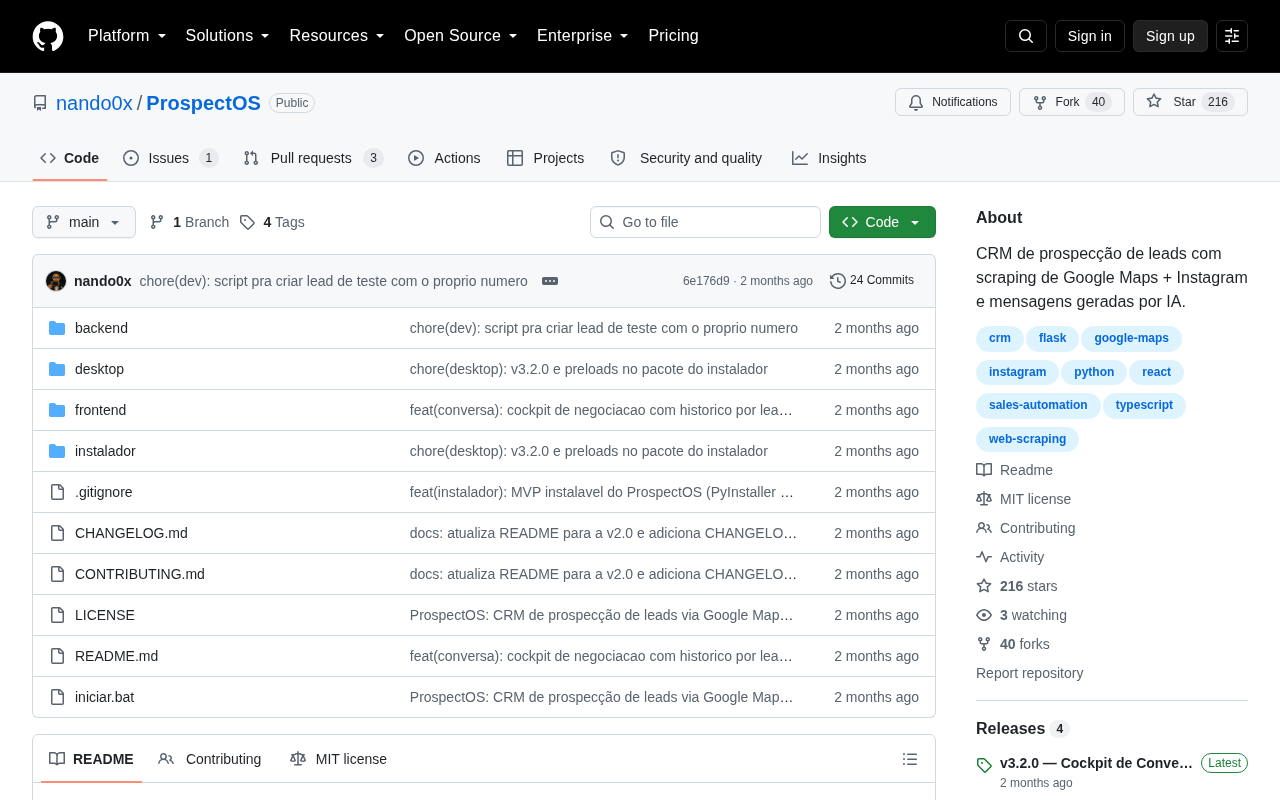Image resolution: width=1280 pixels, height=800 pixels.
Task: Open the README outline list icon
Action: pos(910,759)
